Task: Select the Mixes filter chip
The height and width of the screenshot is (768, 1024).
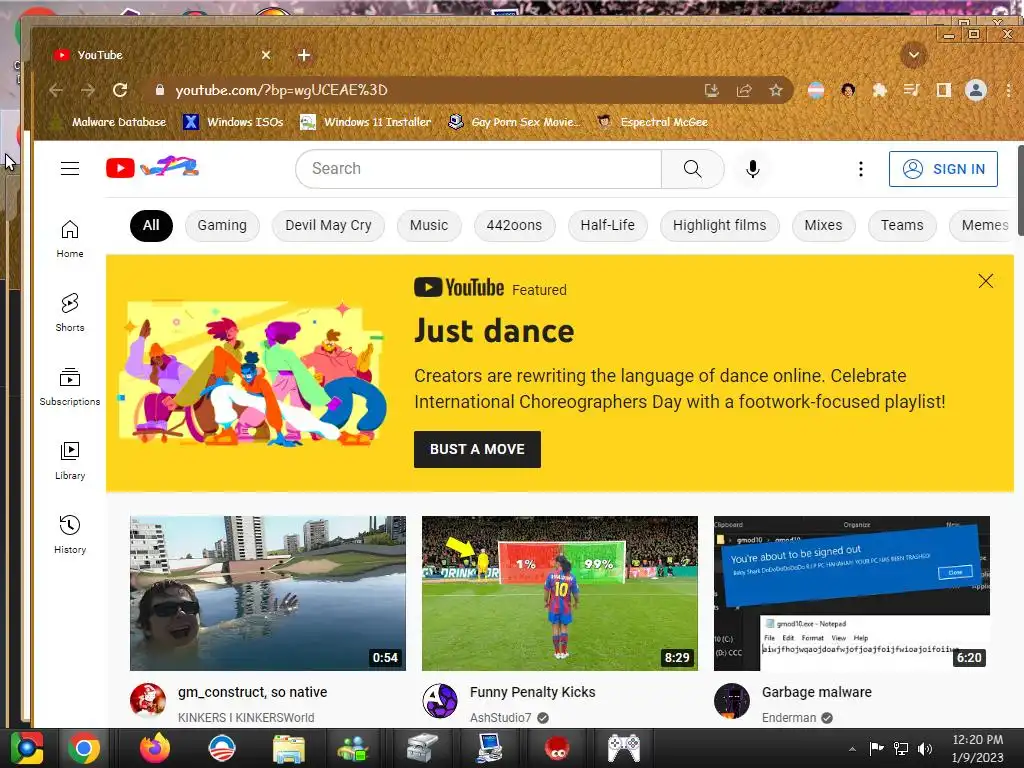Action: coord(824,225)
